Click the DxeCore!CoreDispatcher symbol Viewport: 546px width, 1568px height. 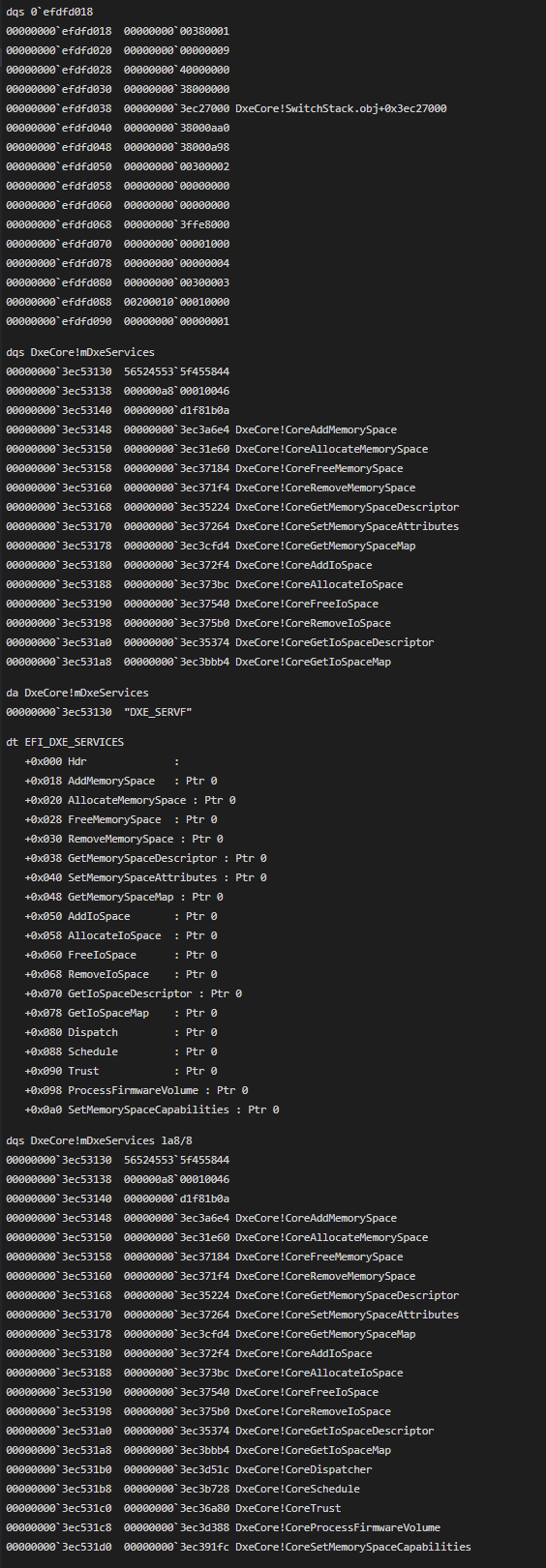303,1469
